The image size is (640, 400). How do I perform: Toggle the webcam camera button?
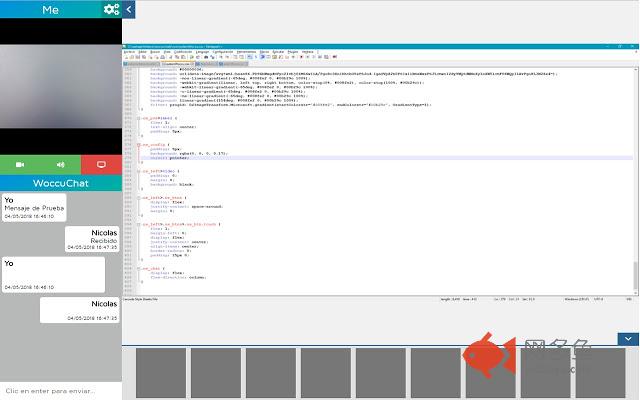pyautogui.click(x=20, y=164)
